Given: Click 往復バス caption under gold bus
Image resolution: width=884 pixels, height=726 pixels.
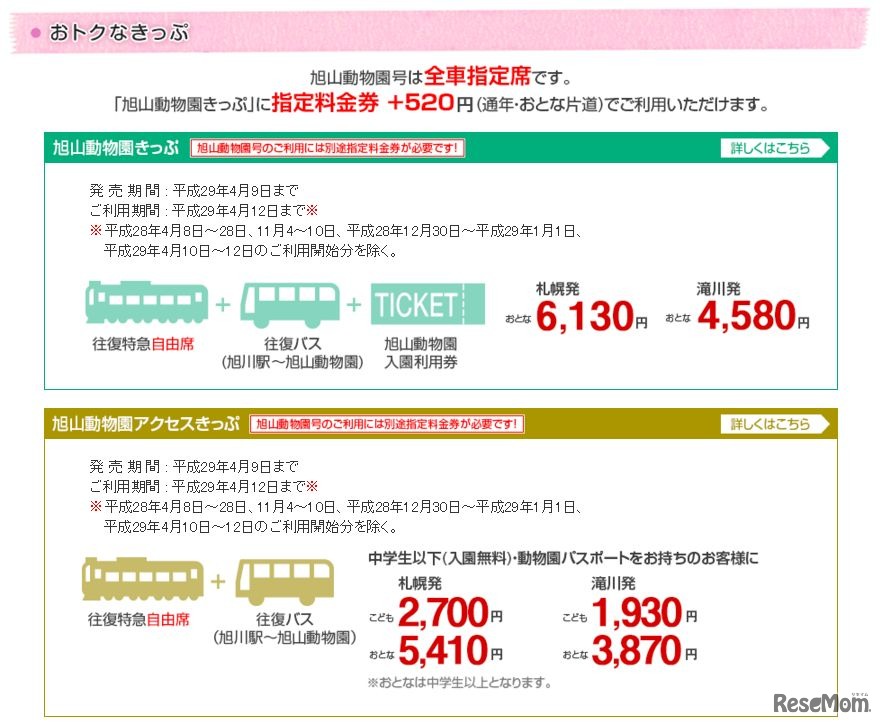Looking at the screenshot, I should [x=285, y=628].
